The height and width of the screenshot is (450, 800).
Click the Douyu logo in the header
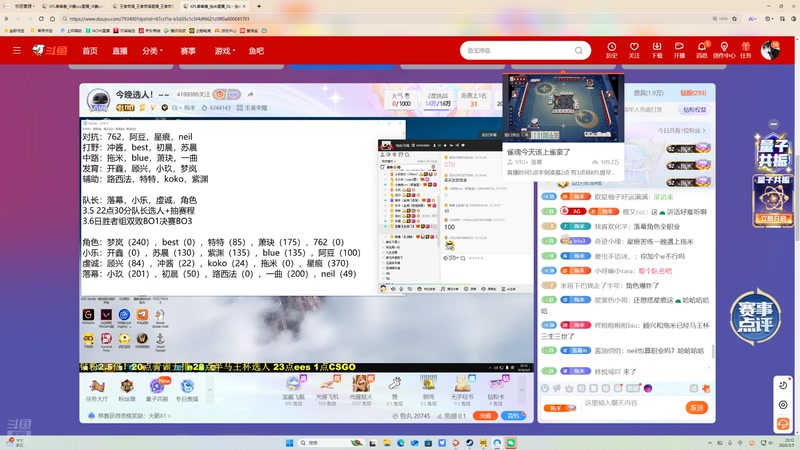click(49, 50)
